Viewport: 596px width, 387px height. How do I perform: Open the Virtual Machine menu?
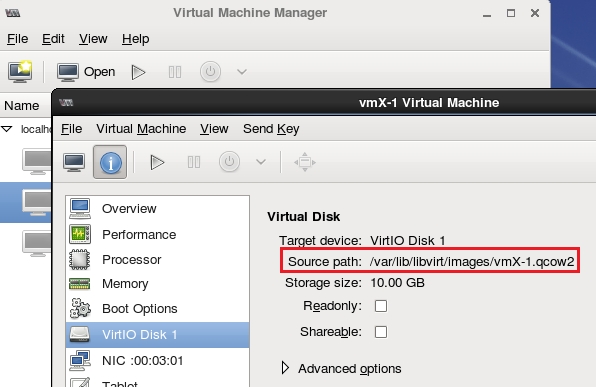click(141, 129)
